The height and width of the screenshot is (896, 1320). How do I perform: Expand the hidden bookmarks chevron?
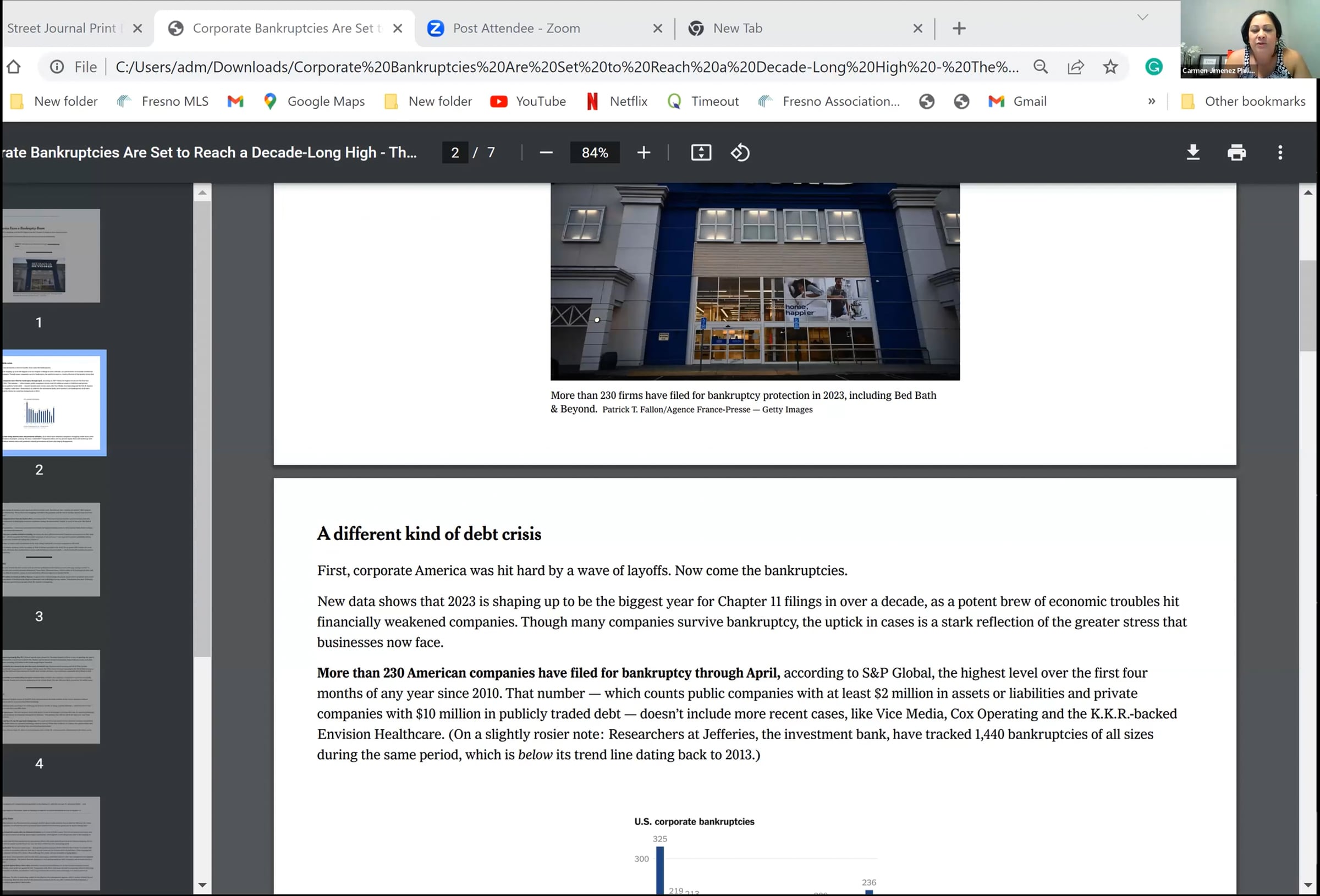coord(1151,101)
